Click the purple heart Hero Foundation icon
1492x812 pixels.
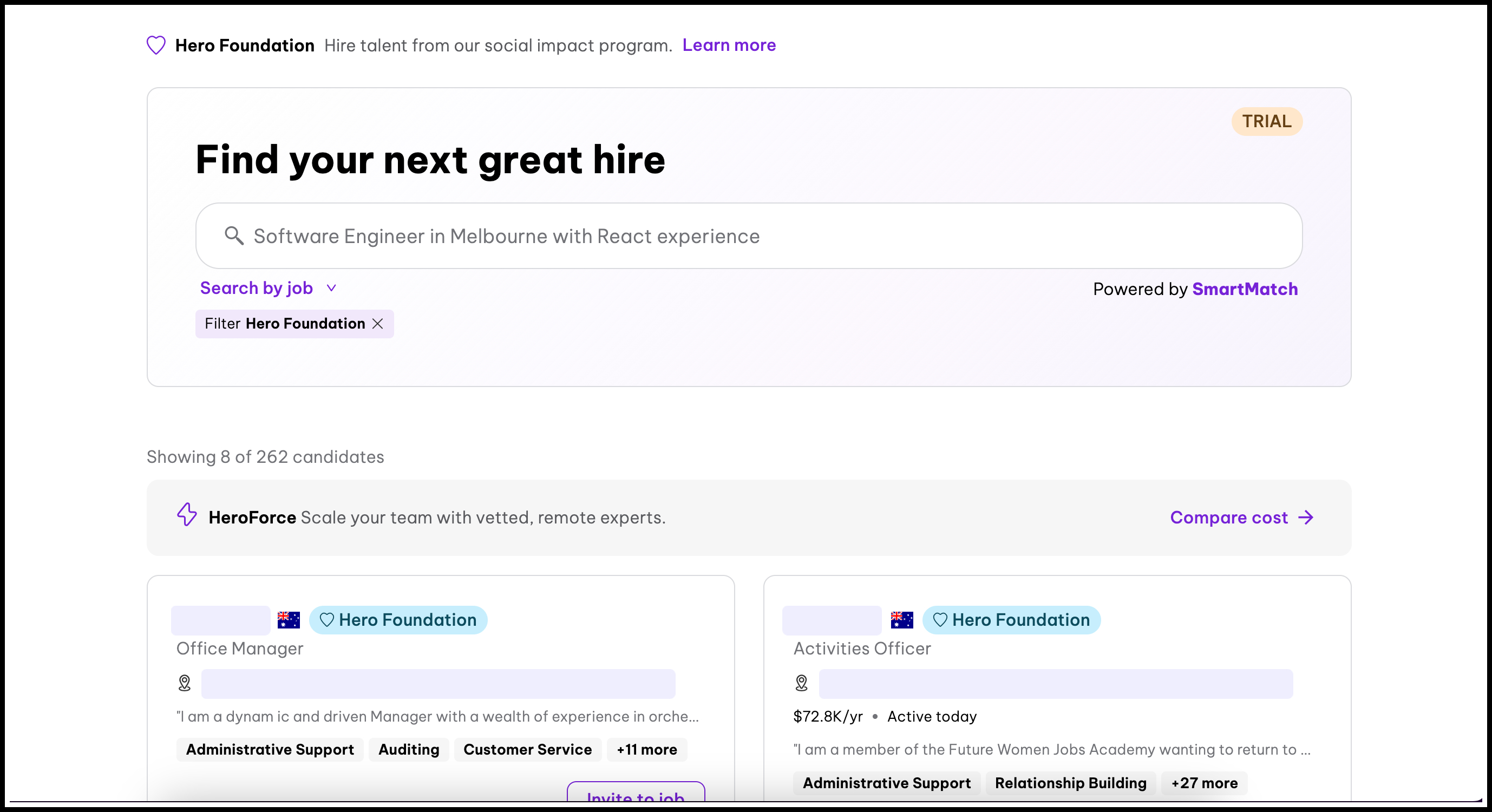pyautogui.click(x=156, y=45)
